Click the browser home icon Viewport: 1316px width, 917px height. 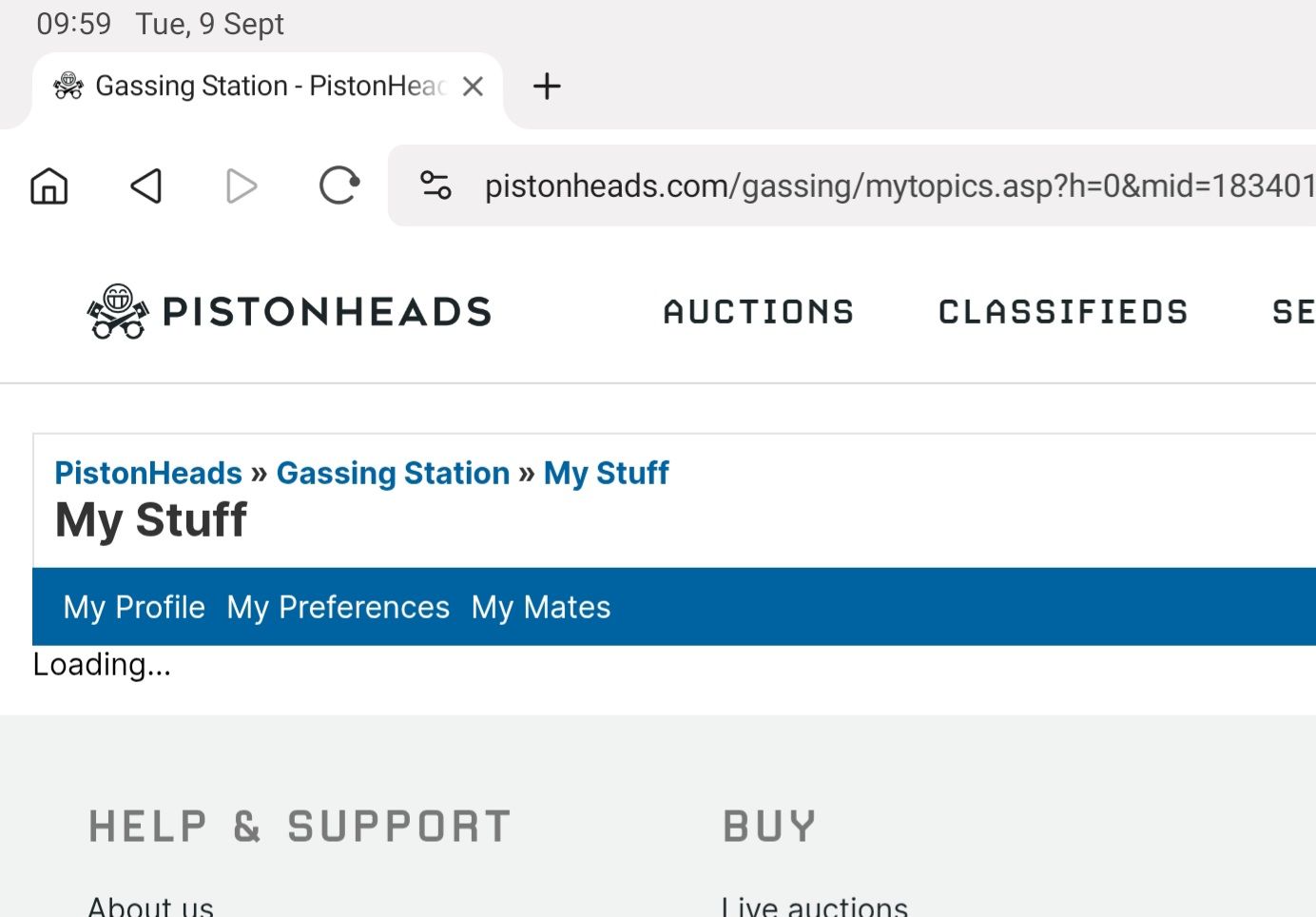49,185
